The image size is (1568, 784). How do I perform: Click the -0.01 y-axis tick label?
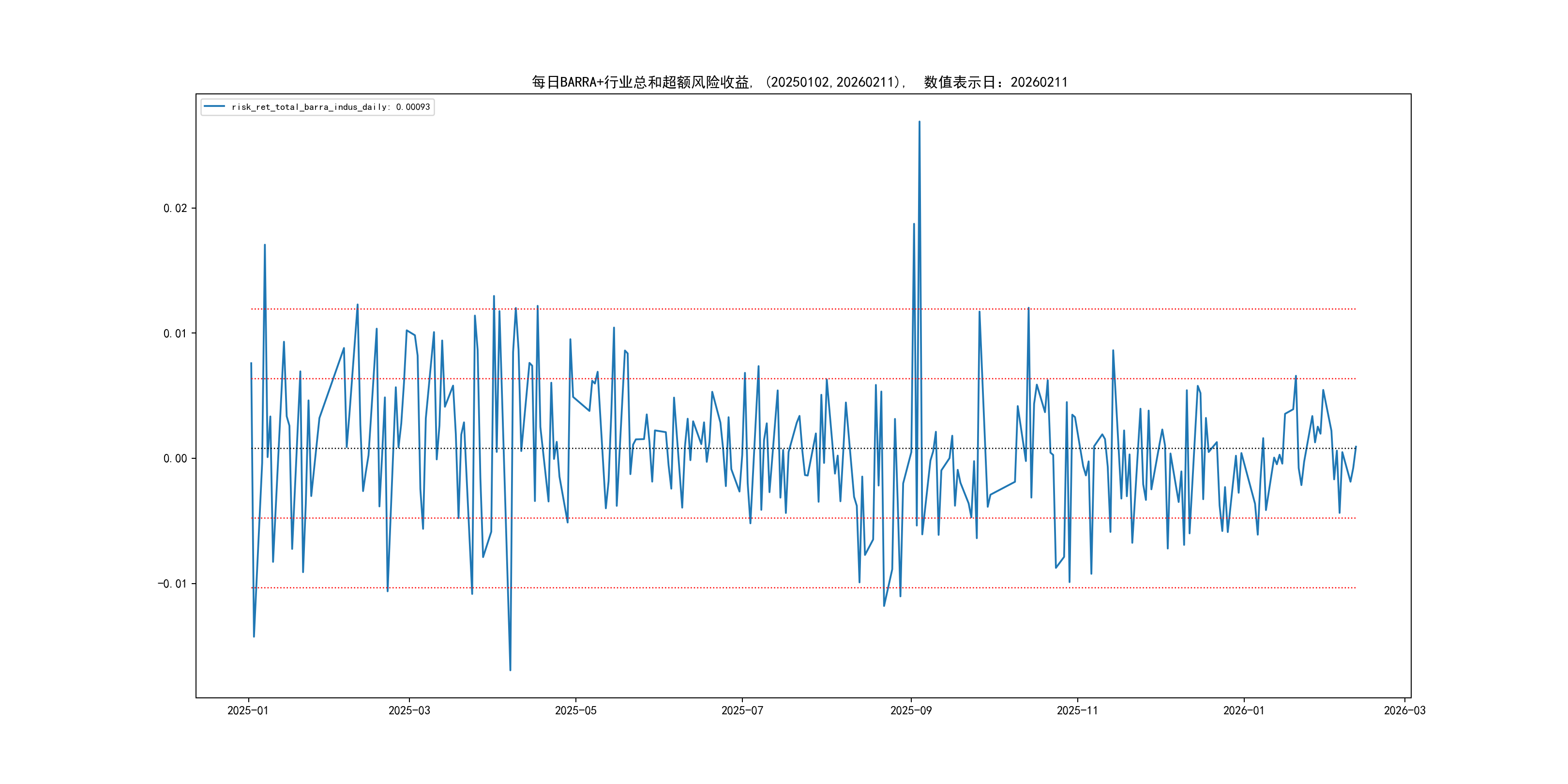[172, 584]
